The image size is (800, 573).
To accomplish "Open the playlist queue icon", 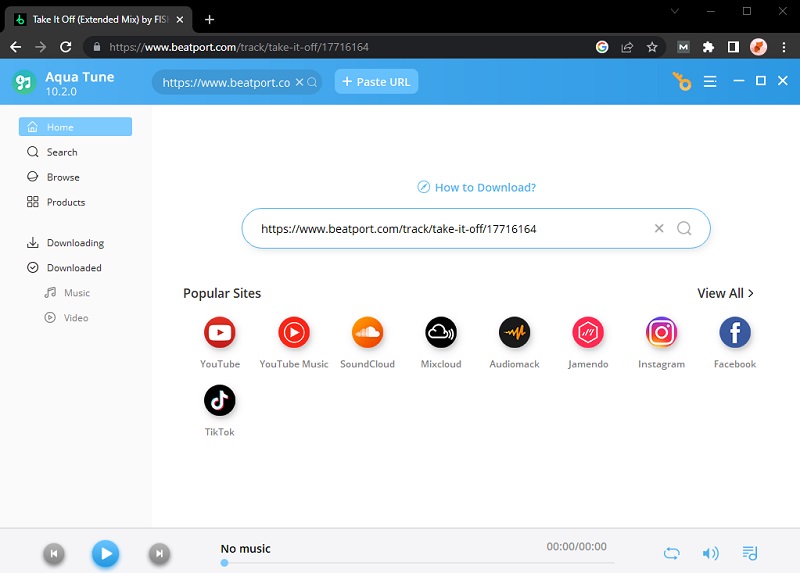I will (x=749, y=553).
